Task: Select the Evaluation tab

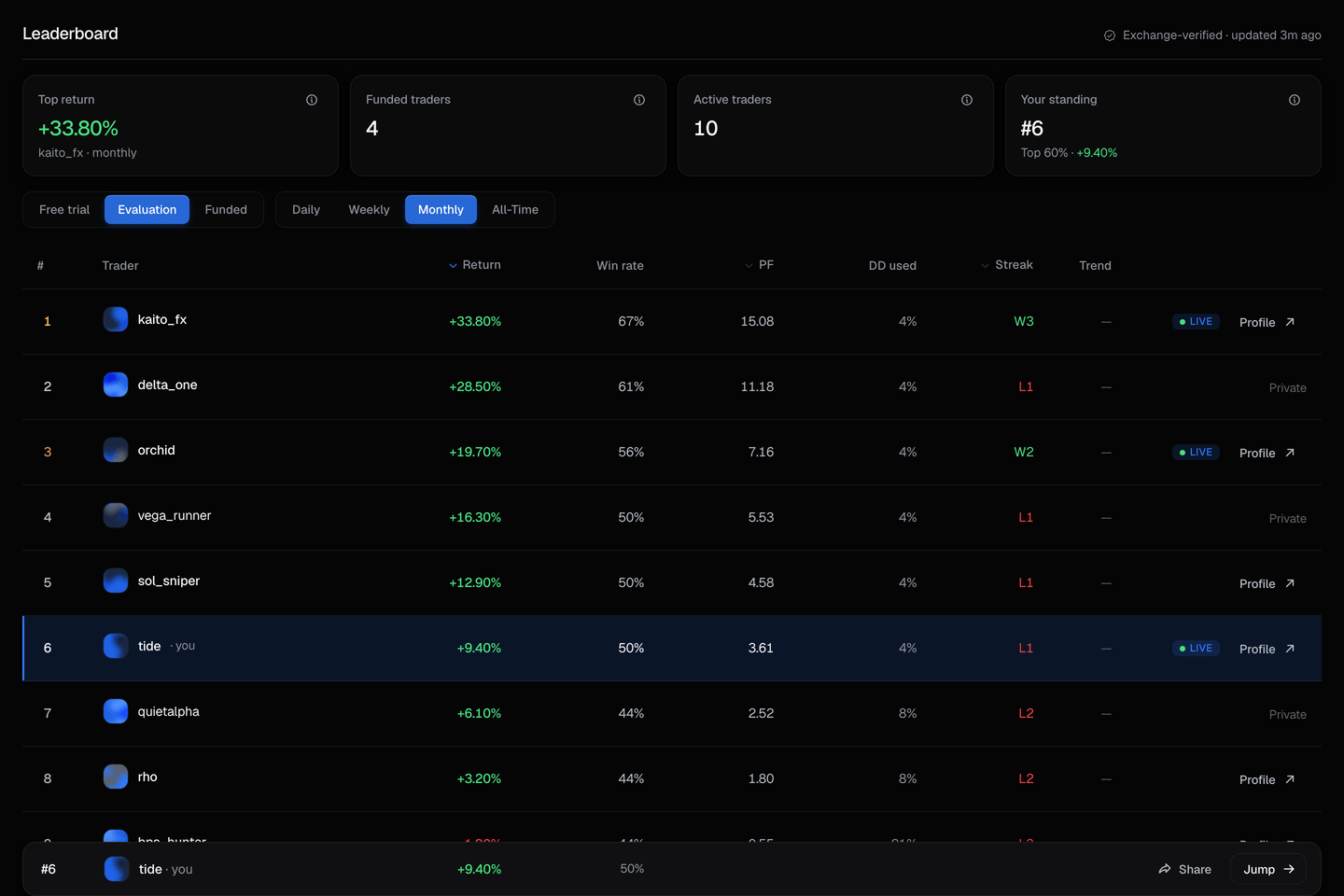Action: pyautogui.click(x=147, y=210)
